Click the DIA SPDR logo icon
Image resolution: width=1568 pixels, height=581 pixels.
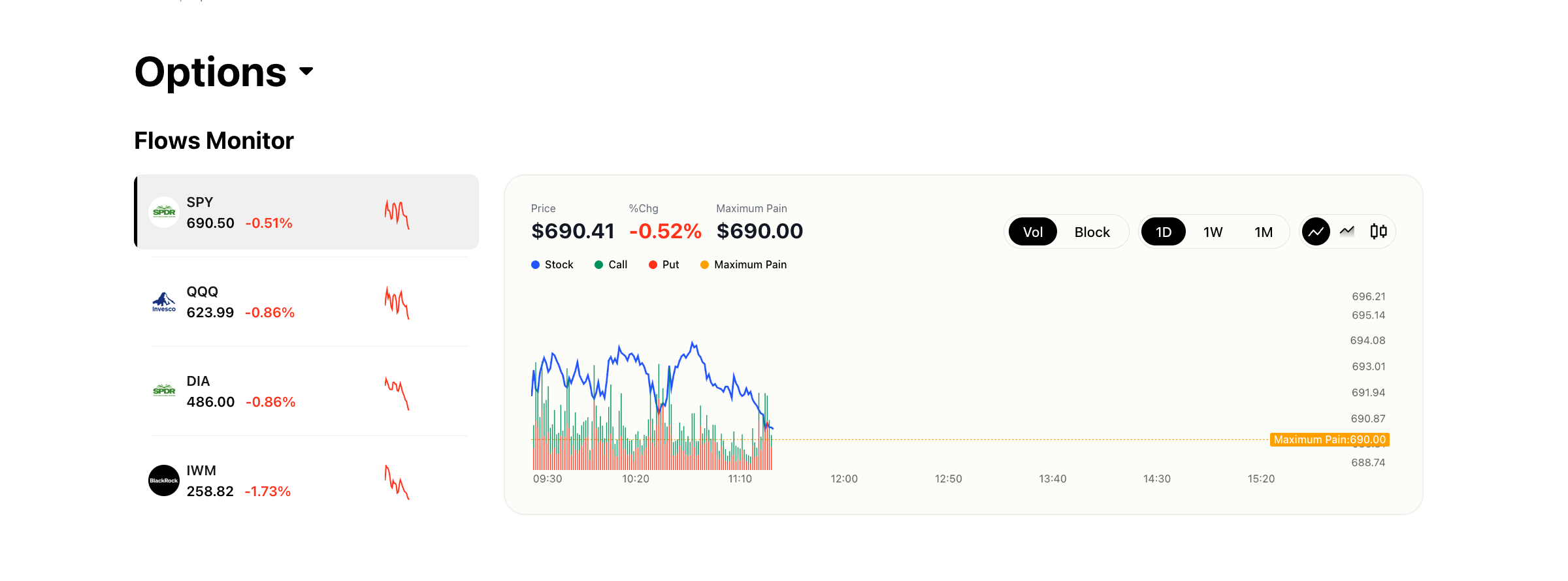point(164,391)
